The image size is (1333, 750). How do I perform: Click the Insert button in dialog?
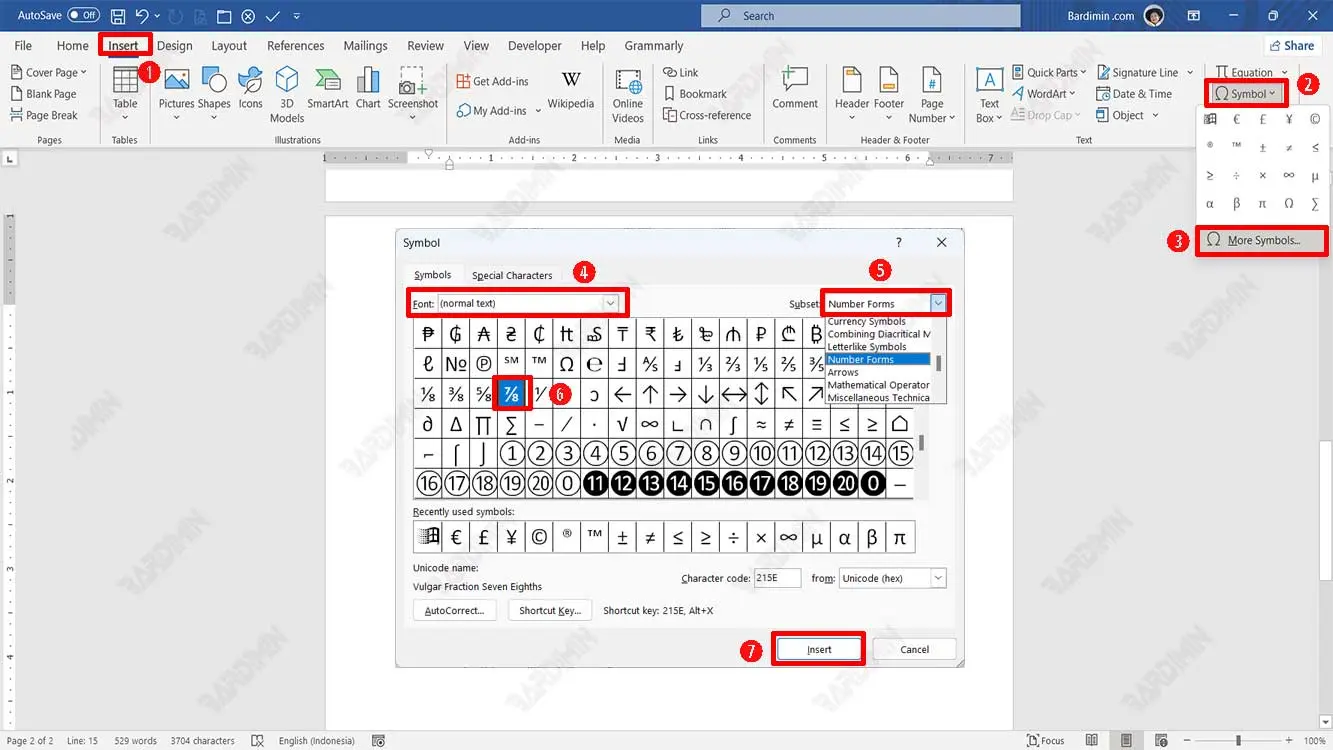[819, 649]
